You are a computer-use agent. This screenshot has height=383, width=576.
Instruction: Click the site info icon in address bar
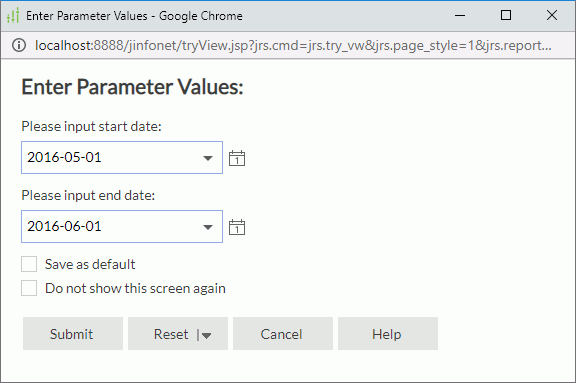click(19, 45)
